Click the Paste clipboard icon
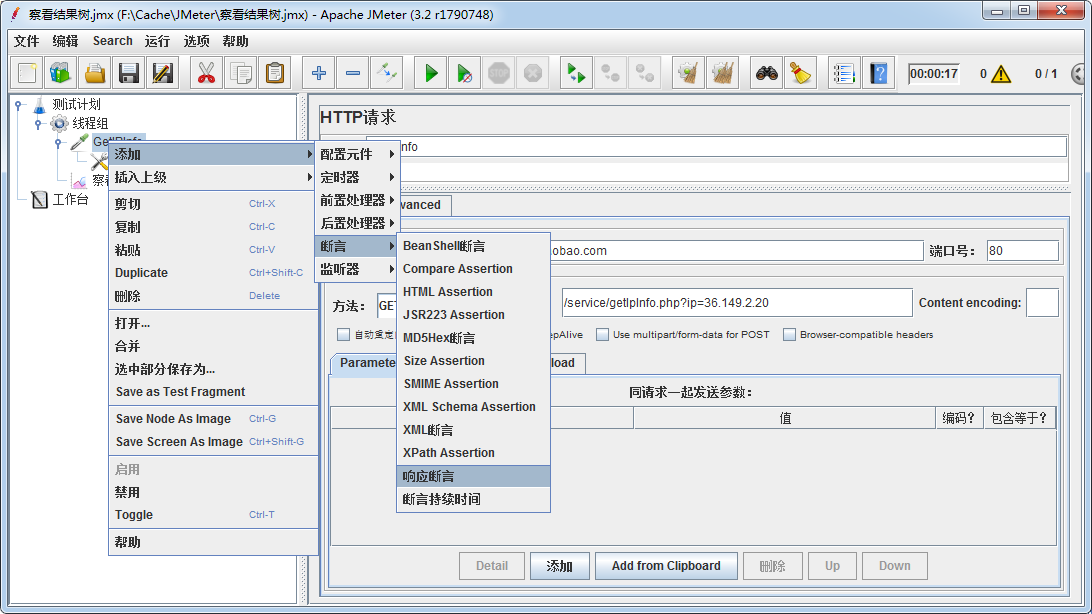This screenshot has height=614, width=1092. (275, 73)
